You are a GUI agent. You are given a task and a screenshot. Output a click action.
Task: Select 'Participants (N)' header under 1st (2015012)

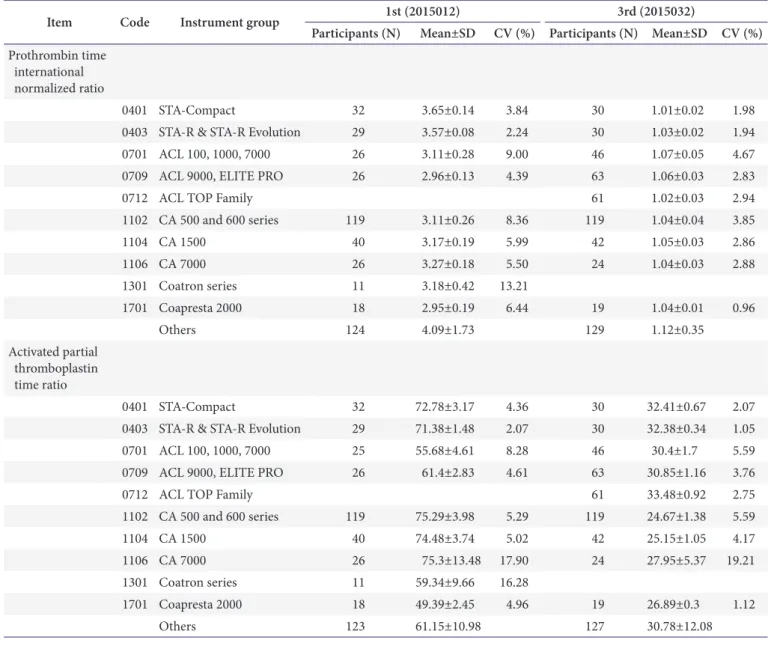(x=356, y=33)
